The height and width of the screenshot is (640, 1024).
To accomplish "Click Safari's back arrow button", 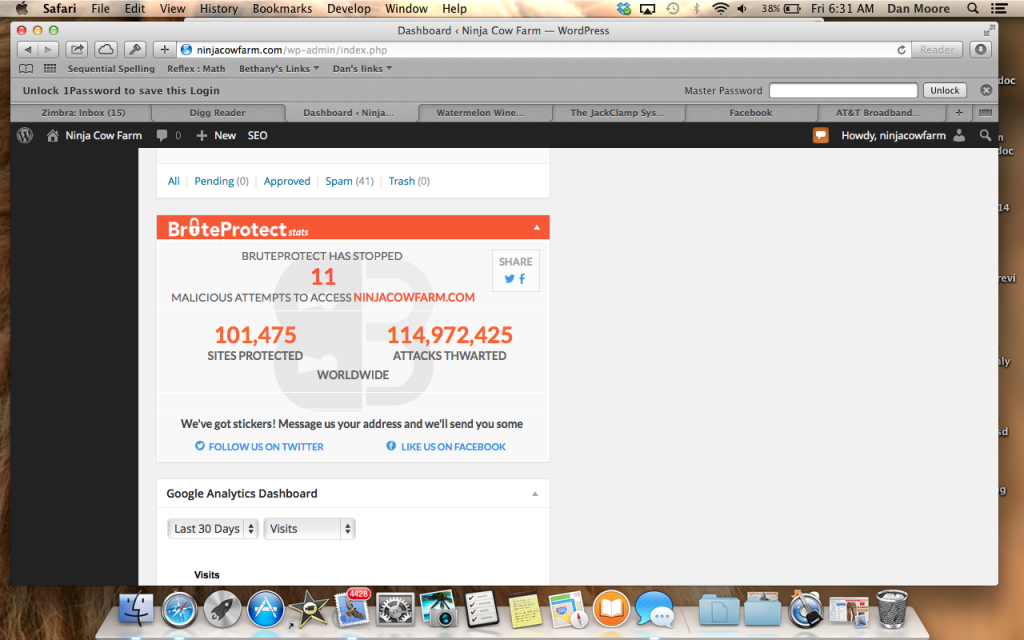I will (27, 50).
